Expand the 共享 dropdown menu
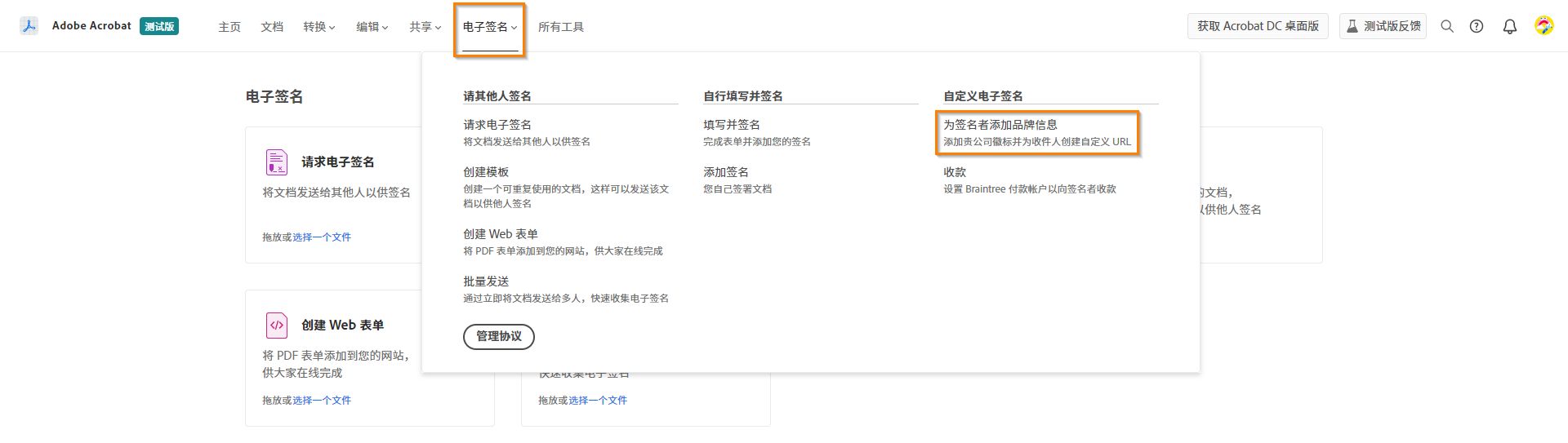1568x443 pixels. point(425,27)
